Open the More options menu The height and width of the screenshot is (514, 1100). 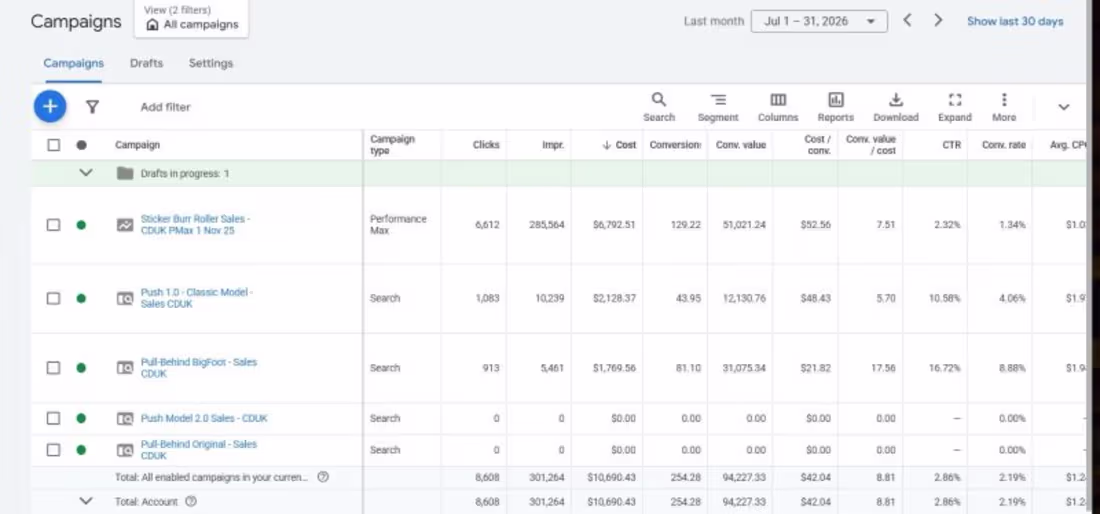pyautogui.click(x=1004, y=107)
